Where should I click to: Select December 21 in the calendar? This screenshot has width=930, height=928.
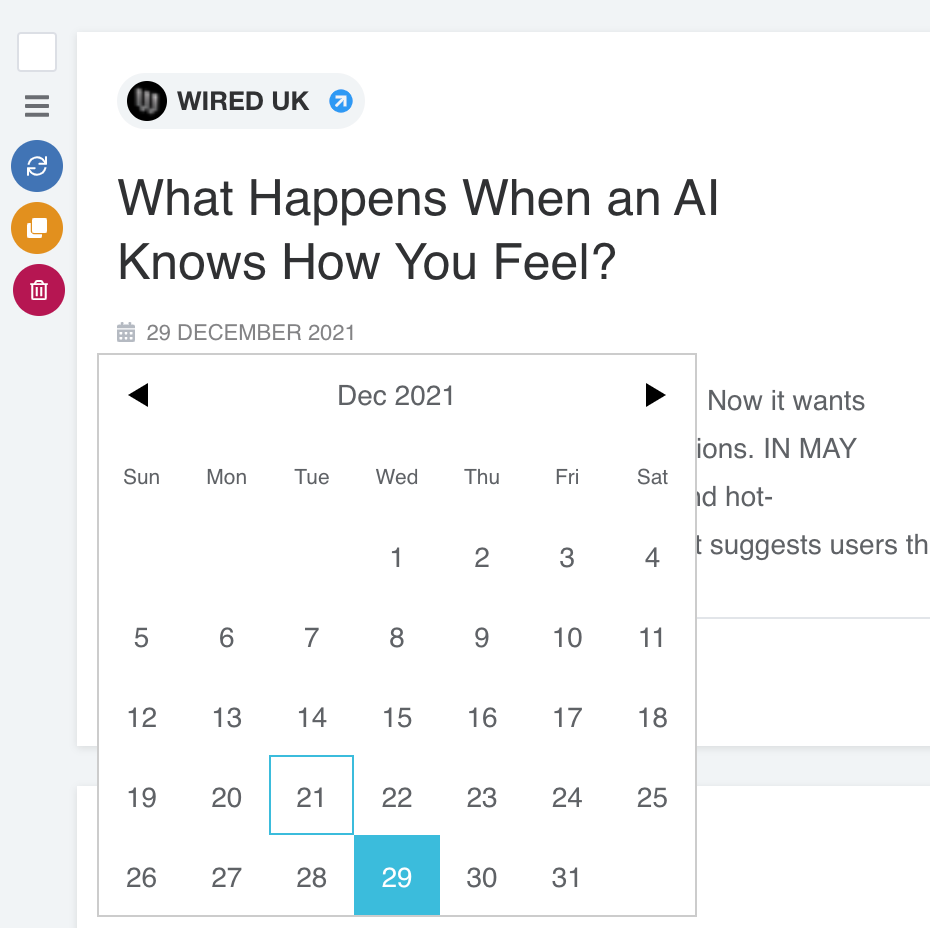(x=312, y=796)
